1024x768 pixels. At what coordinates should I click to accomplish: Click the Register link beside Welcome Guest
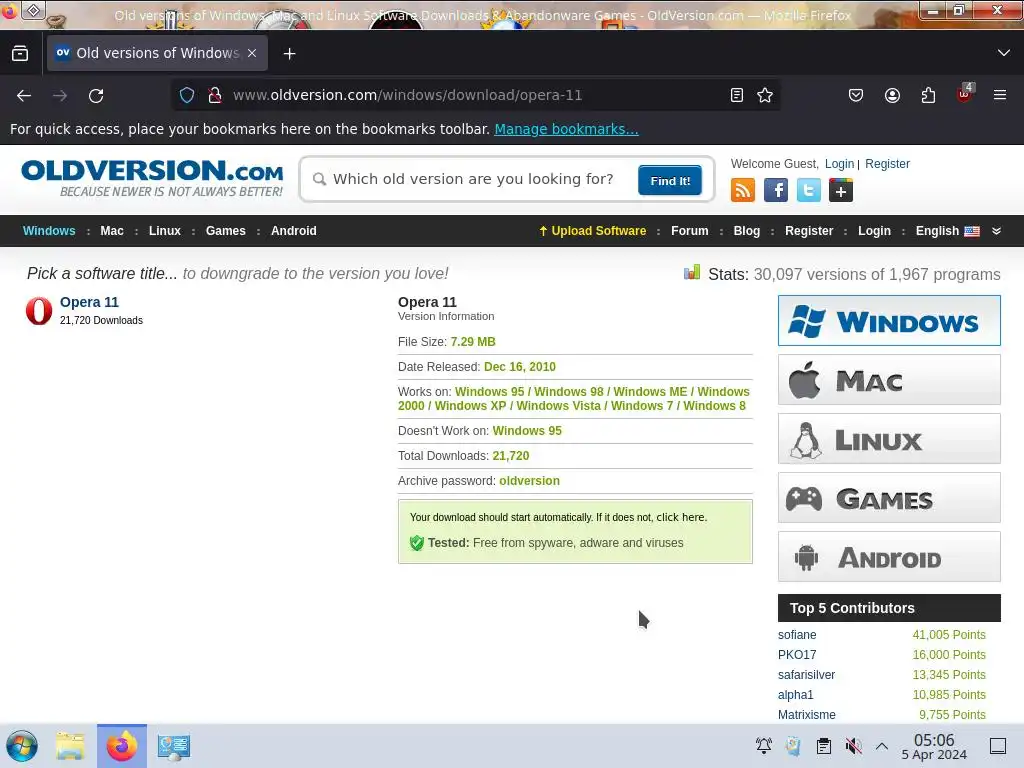tap(888, 164)
